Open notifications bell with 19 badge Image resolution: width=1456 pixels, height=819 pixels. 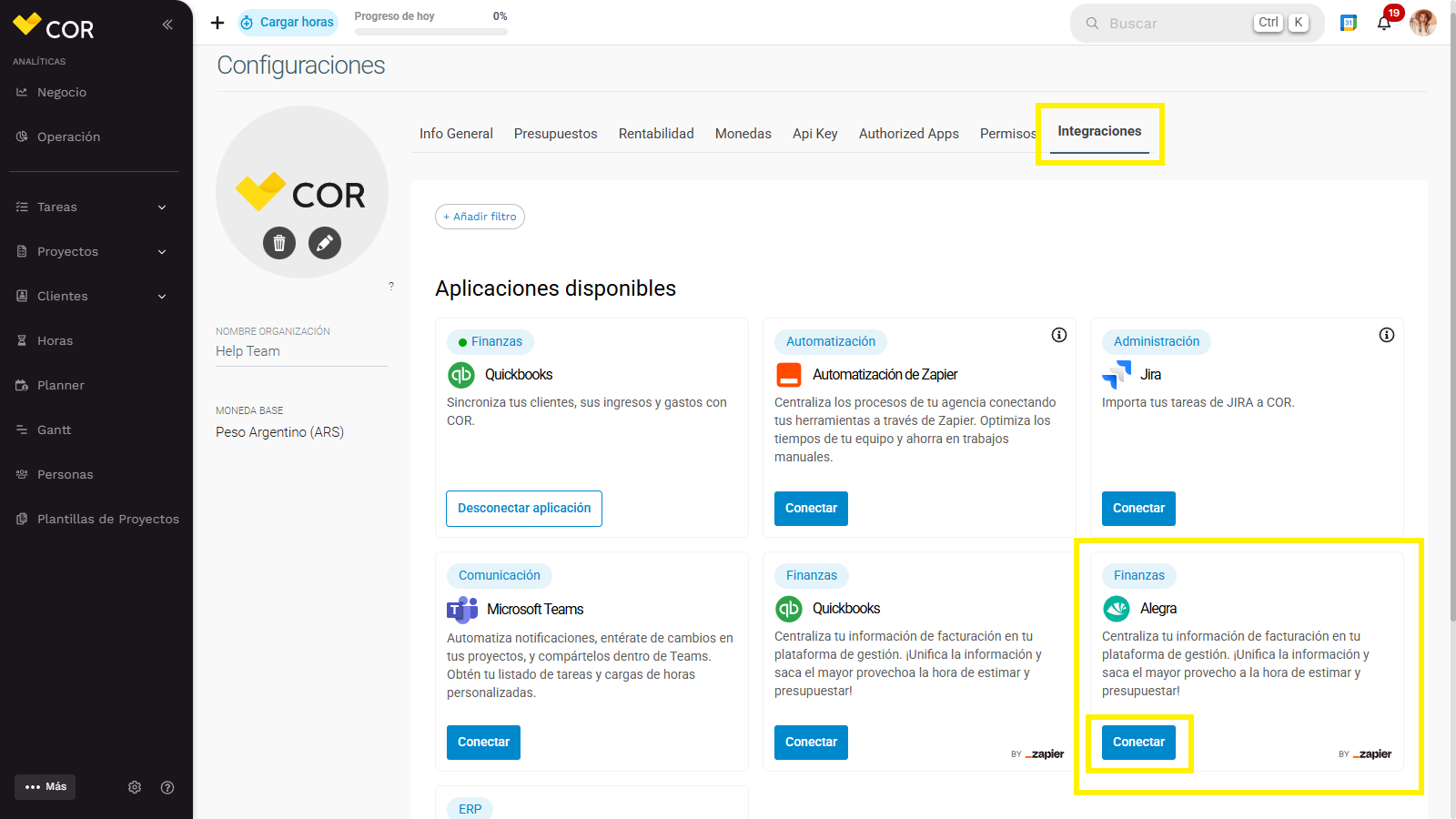pyautogui.click(x=1384, y=23)
